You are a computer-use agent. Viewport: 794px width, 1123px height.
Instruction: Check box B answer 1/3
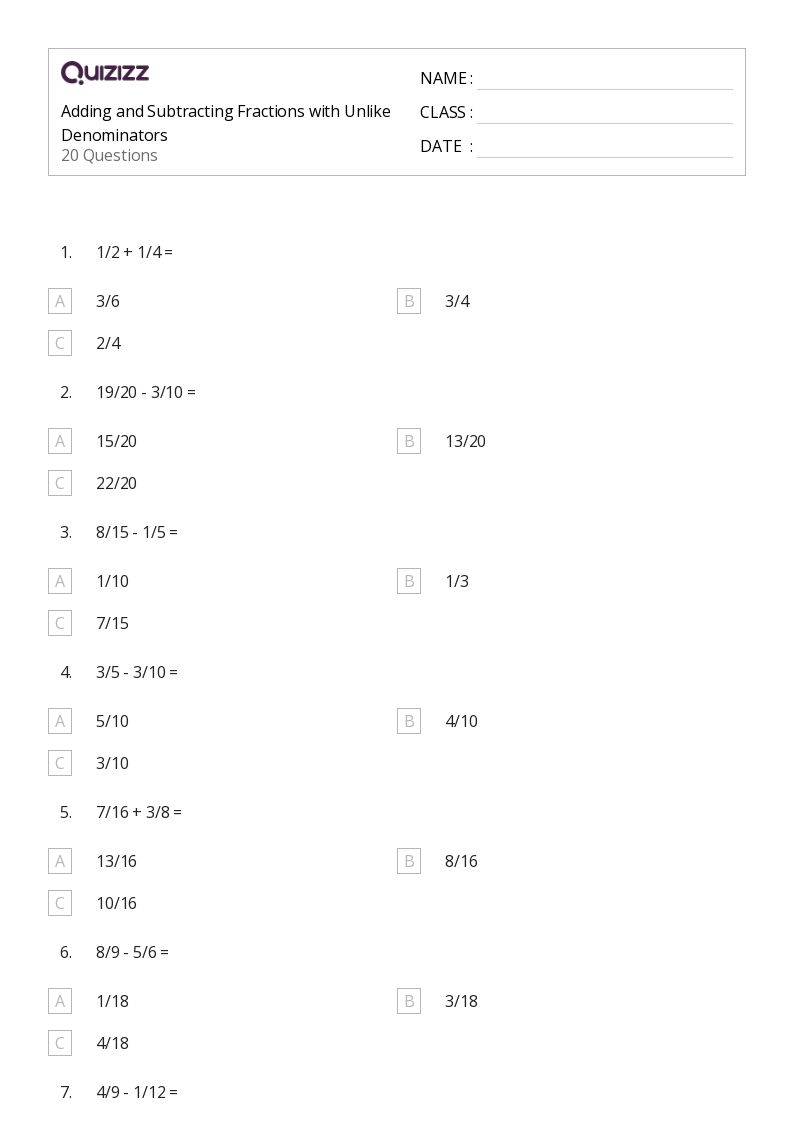pos(409,582)
